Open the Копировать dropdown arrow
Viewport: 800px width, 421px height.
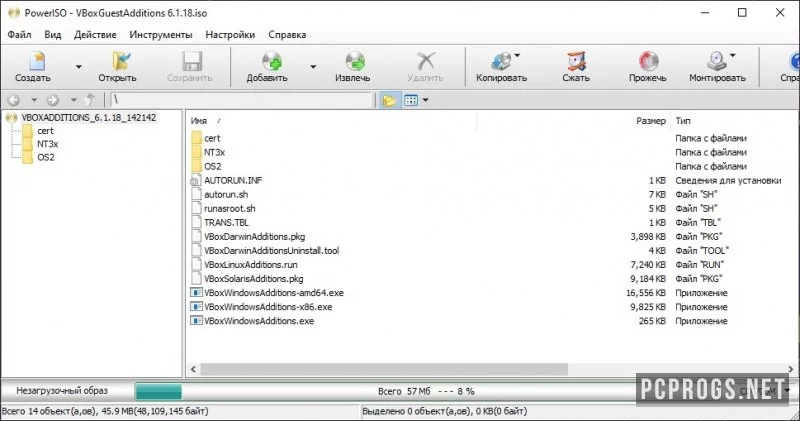point(517,56)
